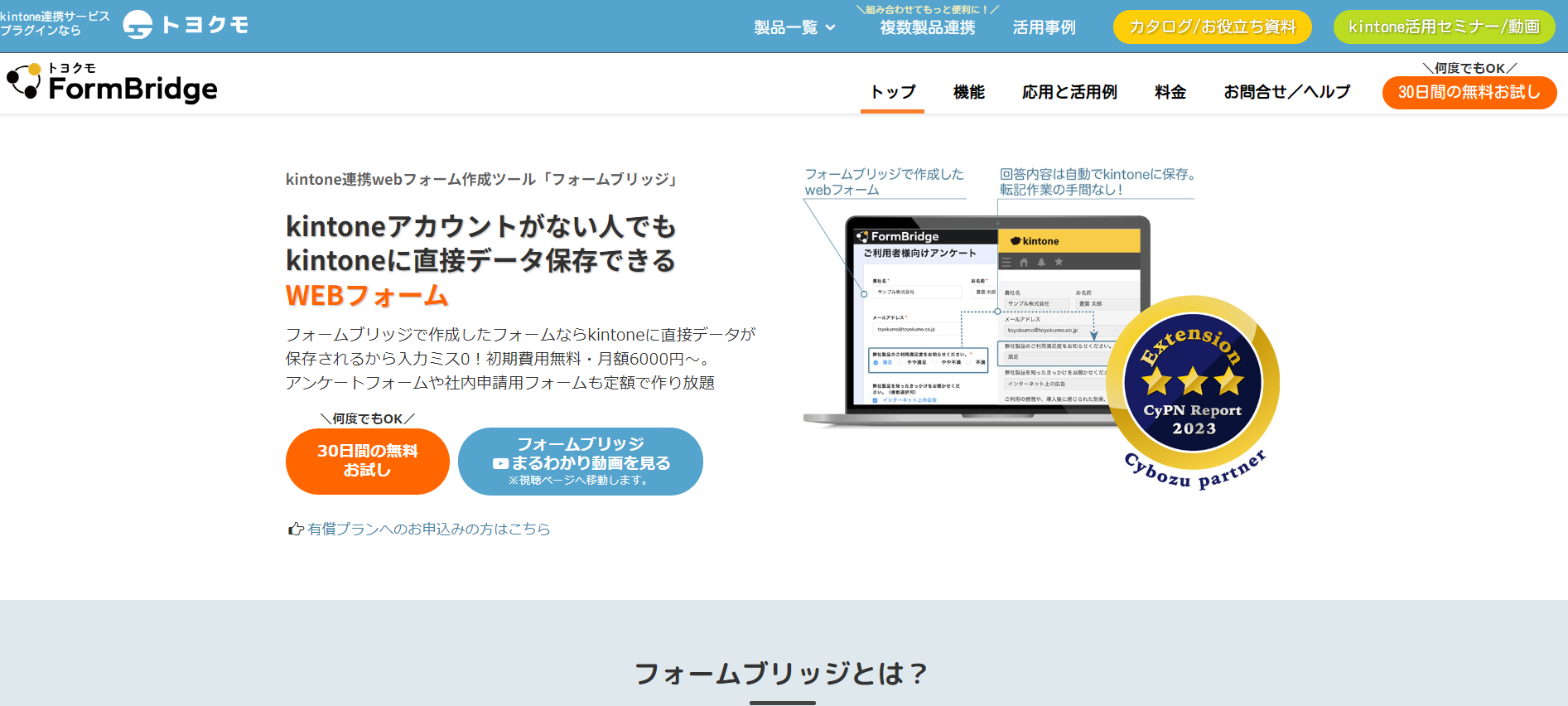Click the FormBridge logo

[x=113, y=83]
